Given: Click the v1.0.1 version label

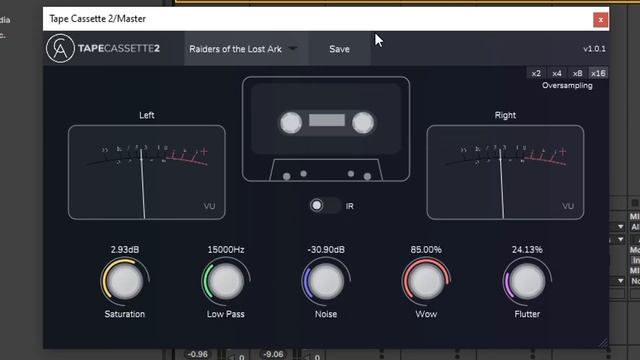Looking at the screenshot, I should (594, 49).
